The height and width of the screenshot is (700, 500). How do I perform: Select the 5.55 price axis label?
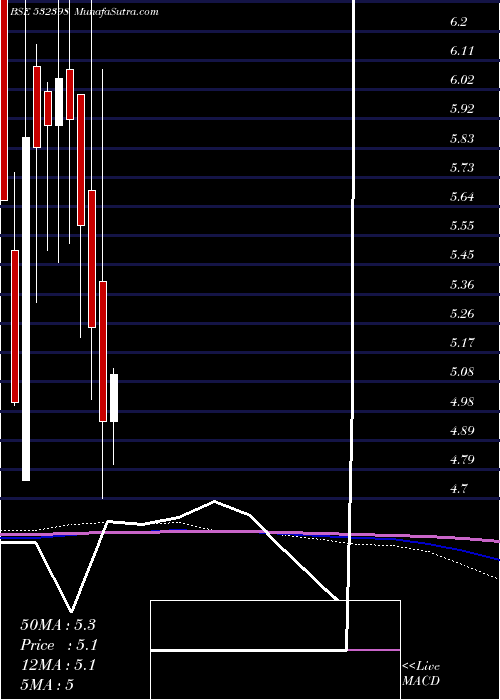[462, 225]
